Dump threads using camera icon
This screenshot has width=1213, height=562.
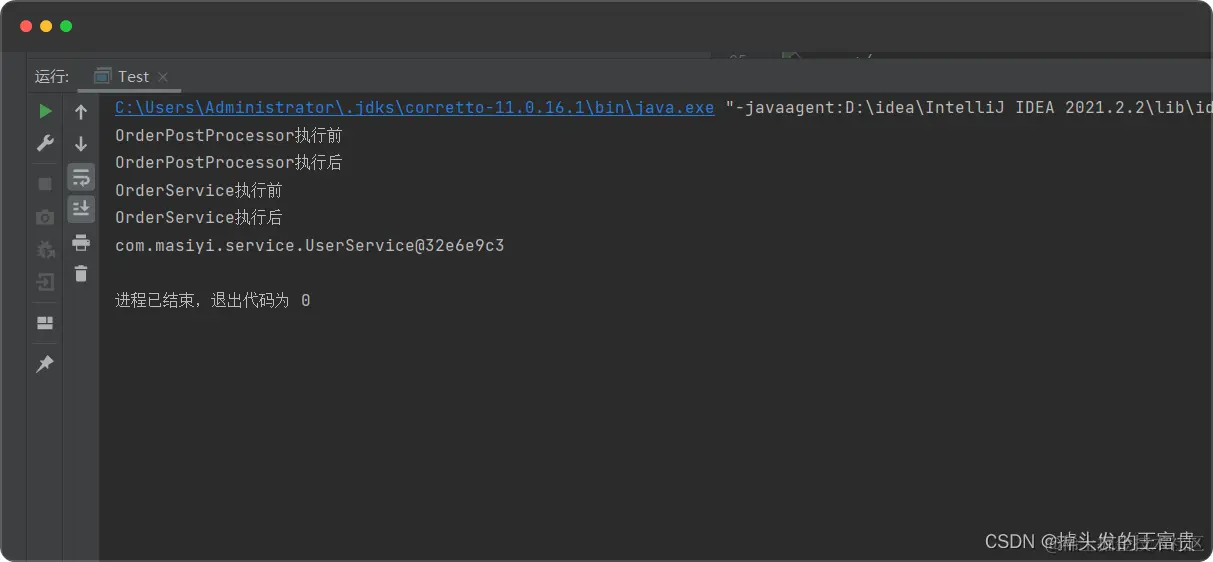pos(45,217)
